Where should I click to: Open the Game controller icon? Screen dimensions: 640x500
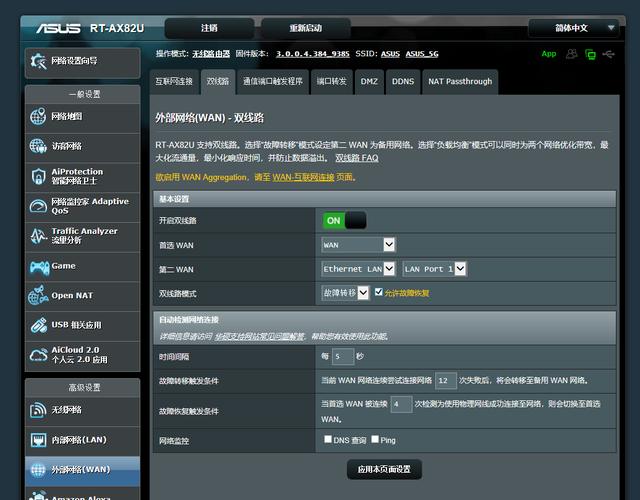[x=39, y=267]
